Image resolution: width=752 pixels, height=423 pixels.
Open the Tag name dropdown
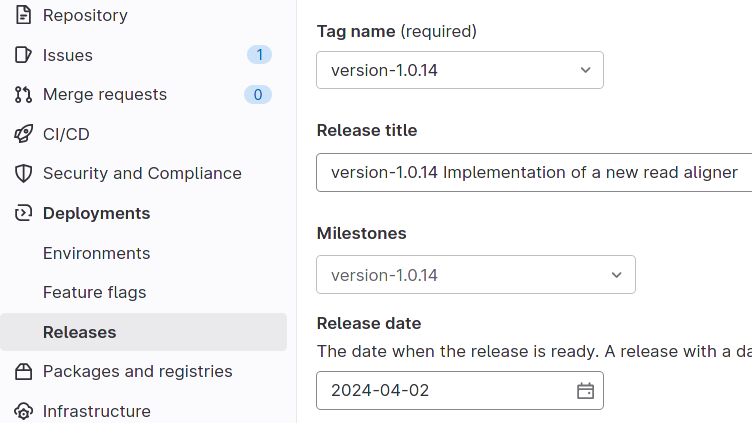(460, 70)
